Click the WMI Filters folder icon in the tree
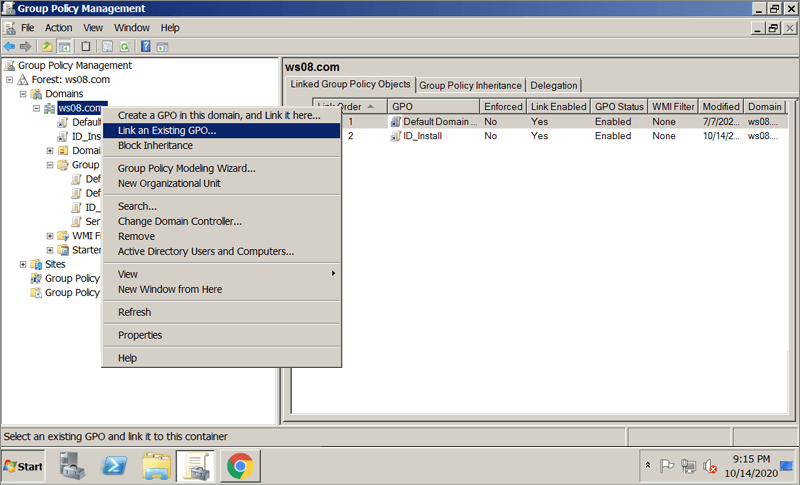The image size is (800, 485). [x=63, y=236]
